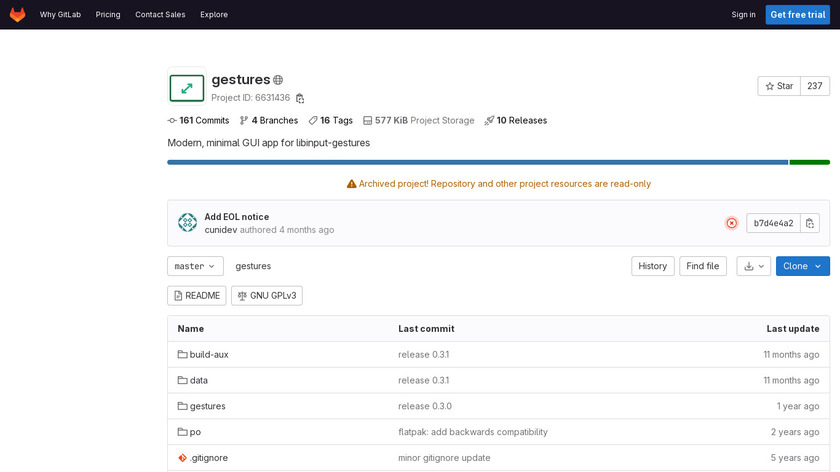Click the Get free trial button
This screenshot has width=840, height=472.
coord(796,15)
